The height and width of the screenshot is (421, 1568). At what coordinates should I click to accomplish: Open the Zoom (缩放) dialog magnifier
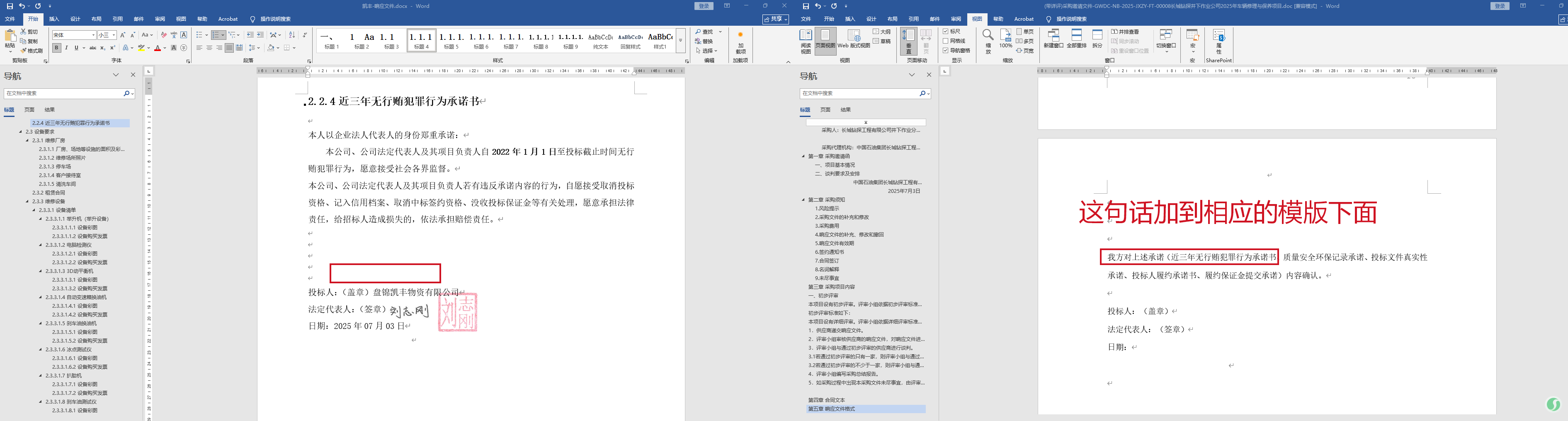pyautogui.click(x=988, y=41)
